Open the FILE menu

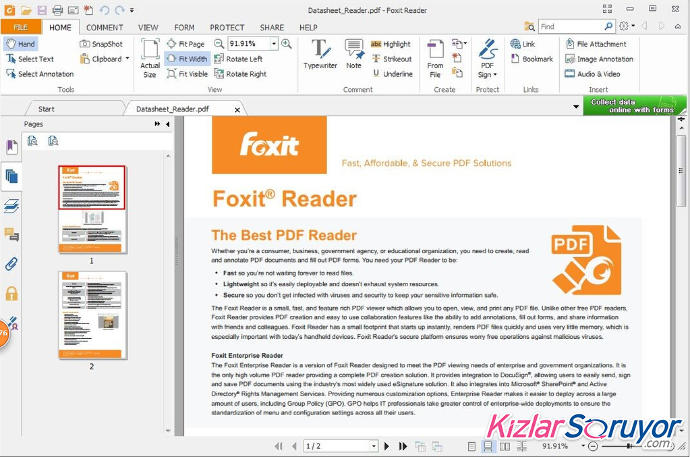pos(21,27)
